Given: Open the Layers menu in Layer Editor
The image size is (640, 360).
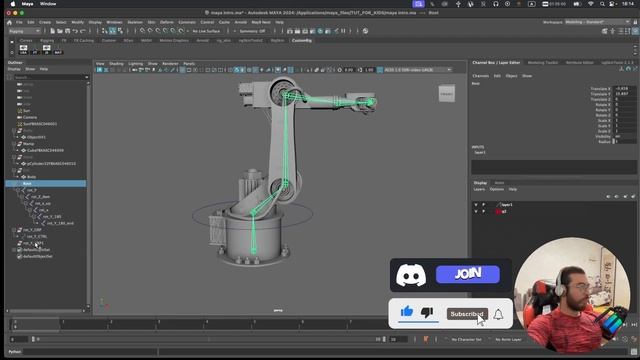Looking at the screenshot, I should point(479,189).
